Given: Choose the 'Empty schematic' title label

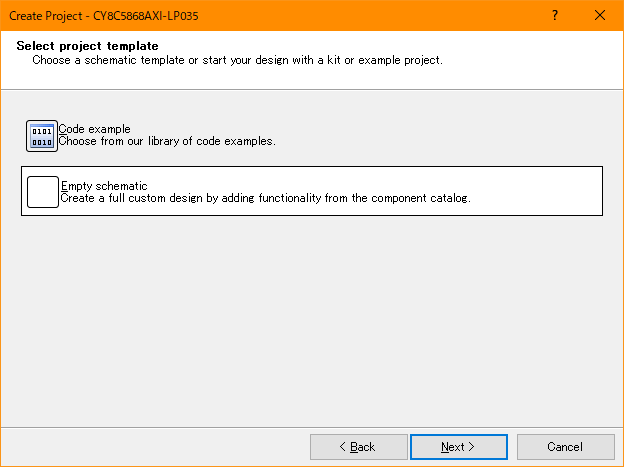Looking at the screenshot, I should click(x=104, y=186).
